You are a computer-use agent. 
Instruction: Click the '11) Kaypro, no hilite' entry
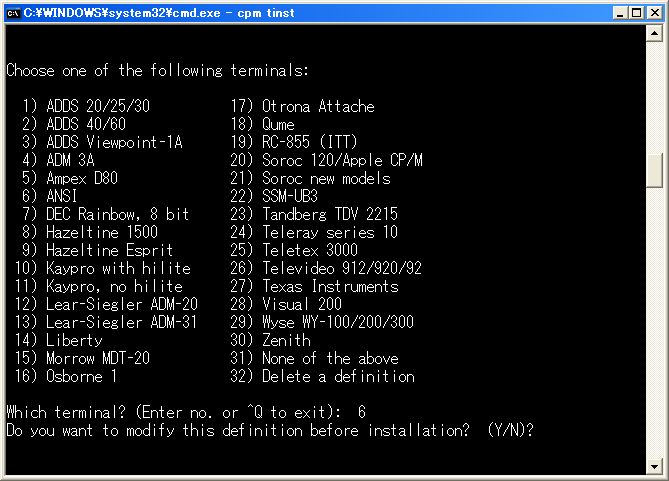click(99, 286)
